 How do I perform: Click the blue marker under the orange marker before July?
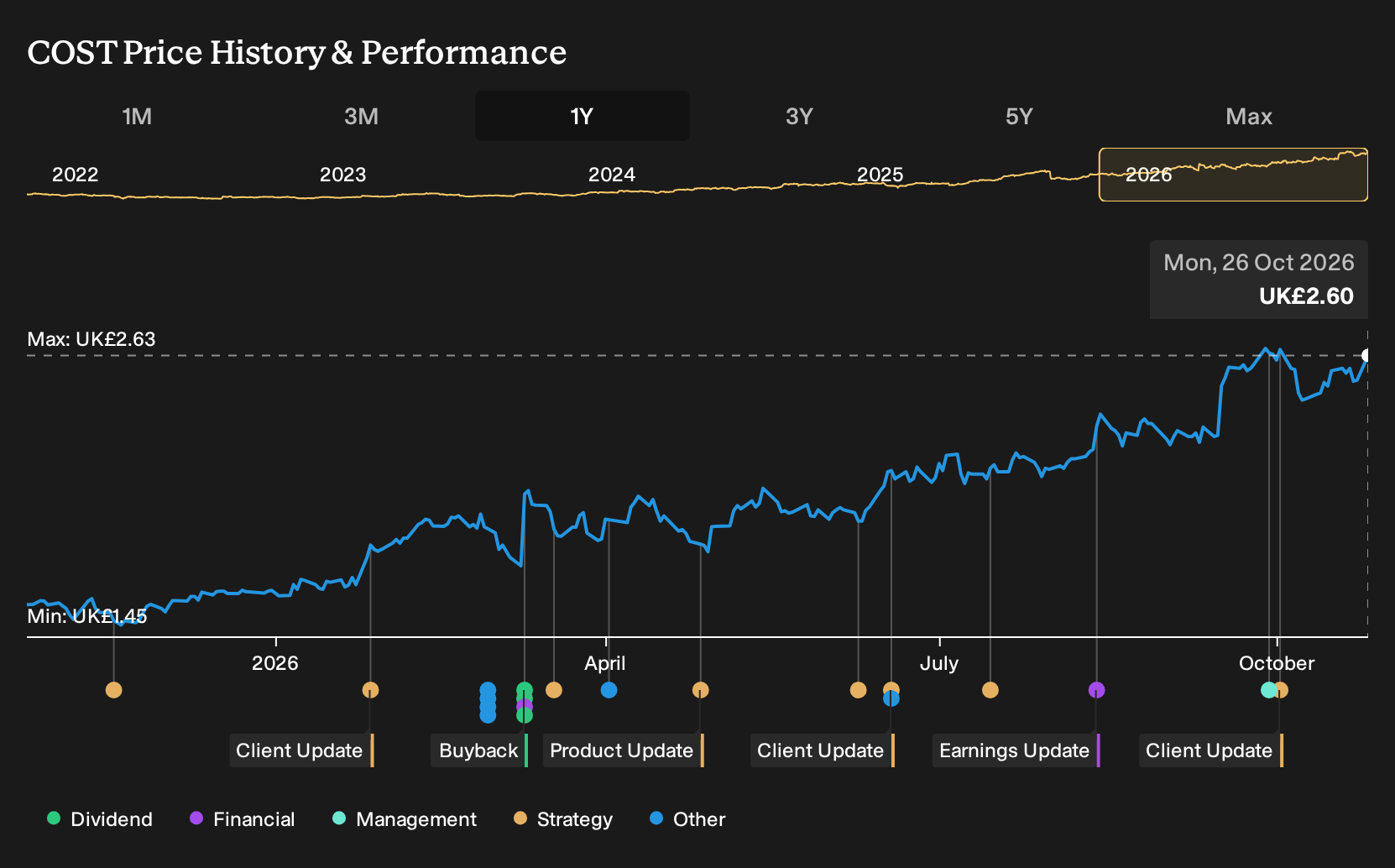click(x=891, y=698)
